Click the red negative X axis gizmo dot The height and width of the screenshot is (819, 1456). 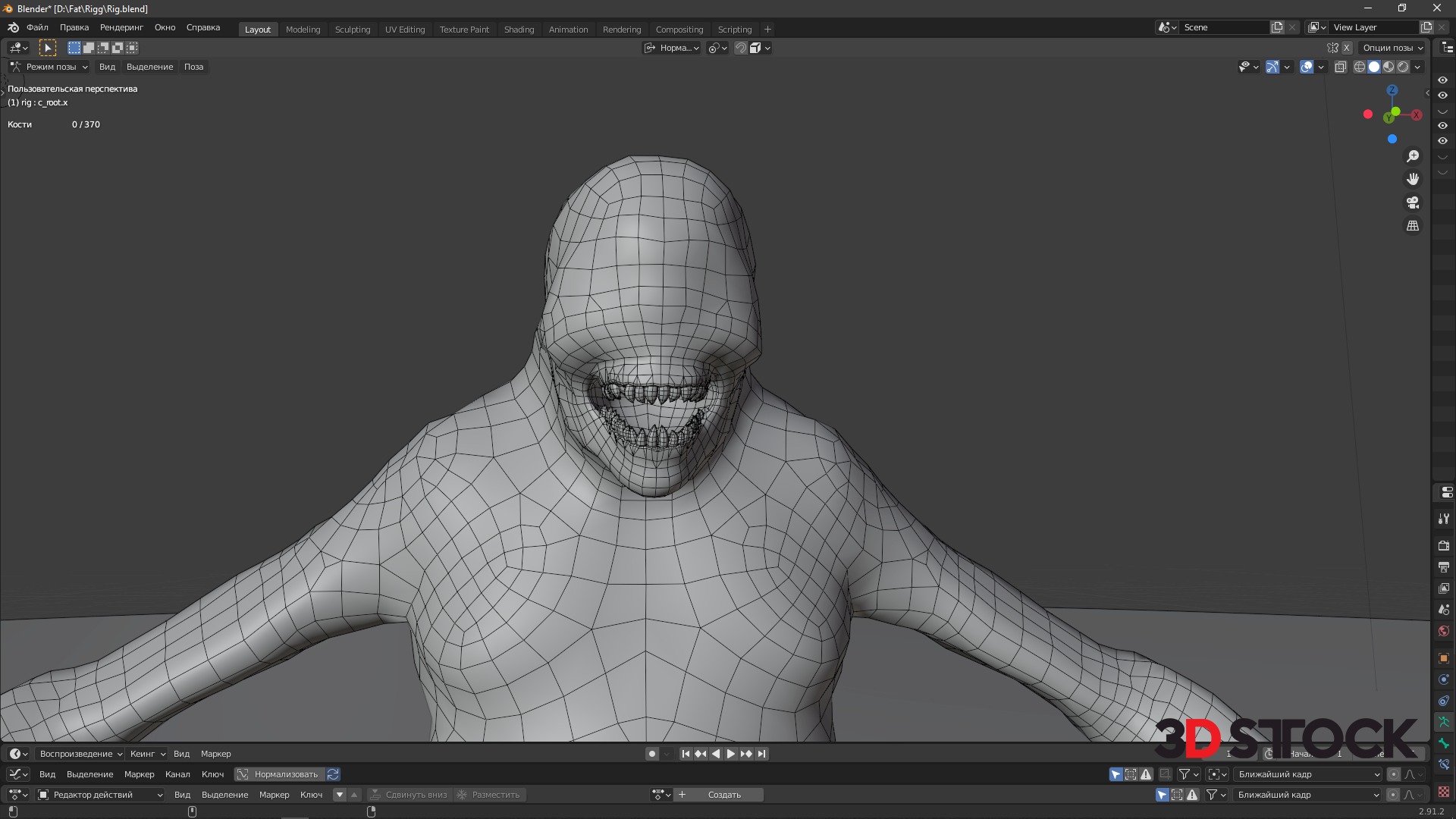pos(1367,115)
